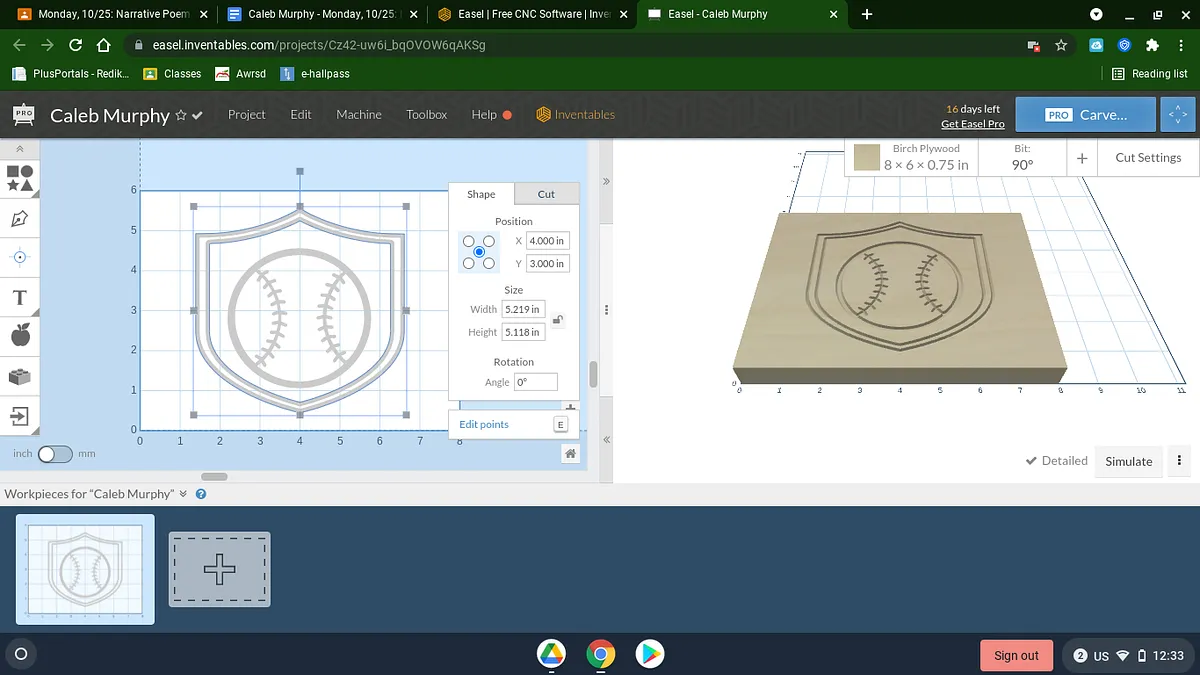Switch to the Cut tab
The height and width of the screenshot is (675, 1200).
[546, 194]
